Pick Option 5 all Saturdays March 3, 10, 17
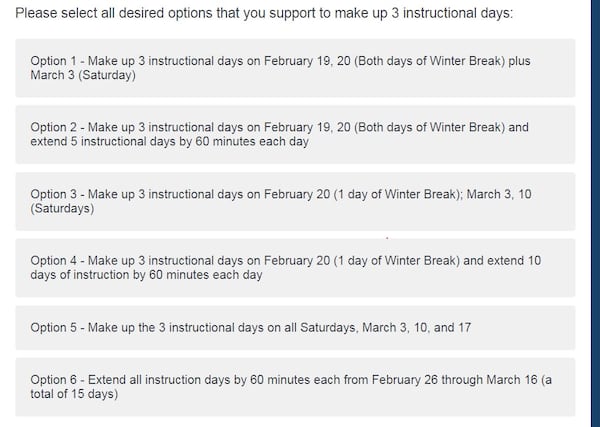This screenshot has width=600, height=427. [x=295, y=328]
